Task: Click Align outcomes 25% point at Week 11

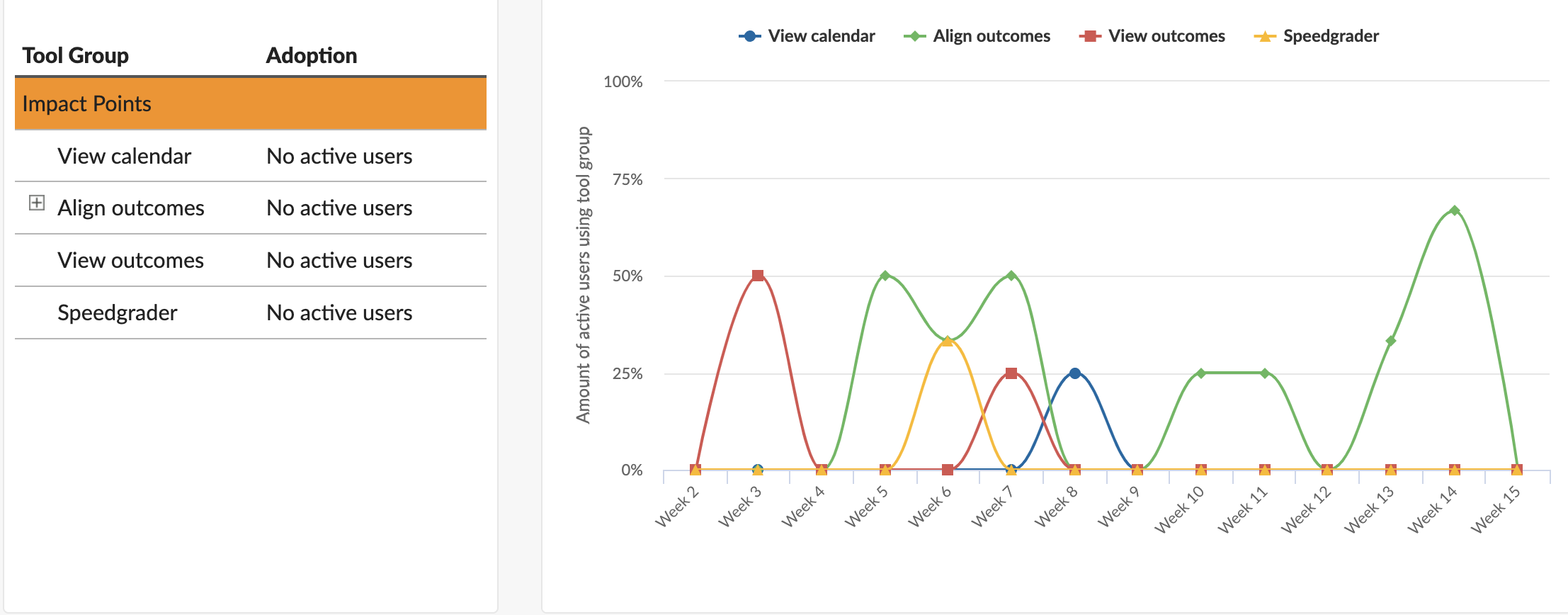Action: (1265, 373)
